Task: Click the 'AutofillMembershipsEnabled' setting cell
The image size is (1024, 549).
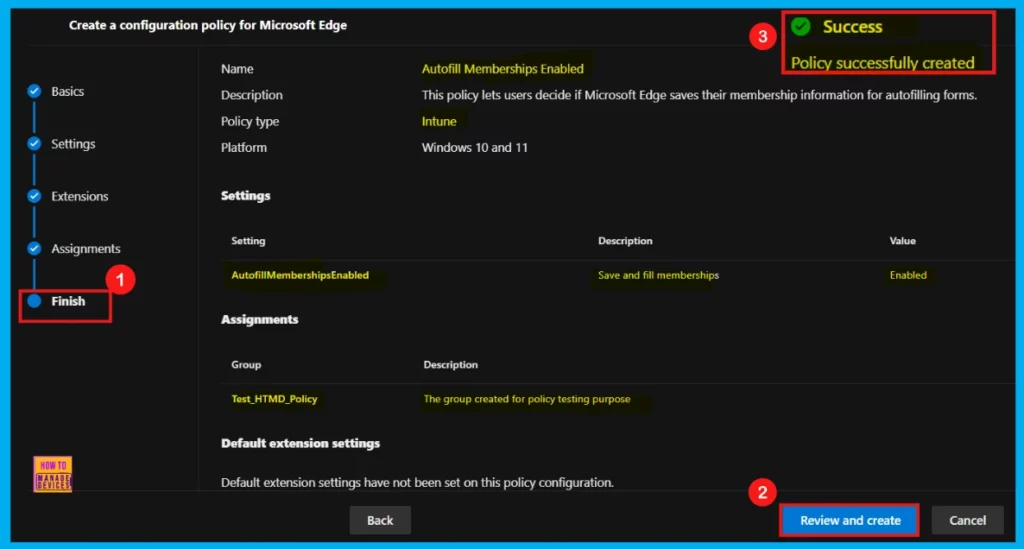Action: point(300,275)
